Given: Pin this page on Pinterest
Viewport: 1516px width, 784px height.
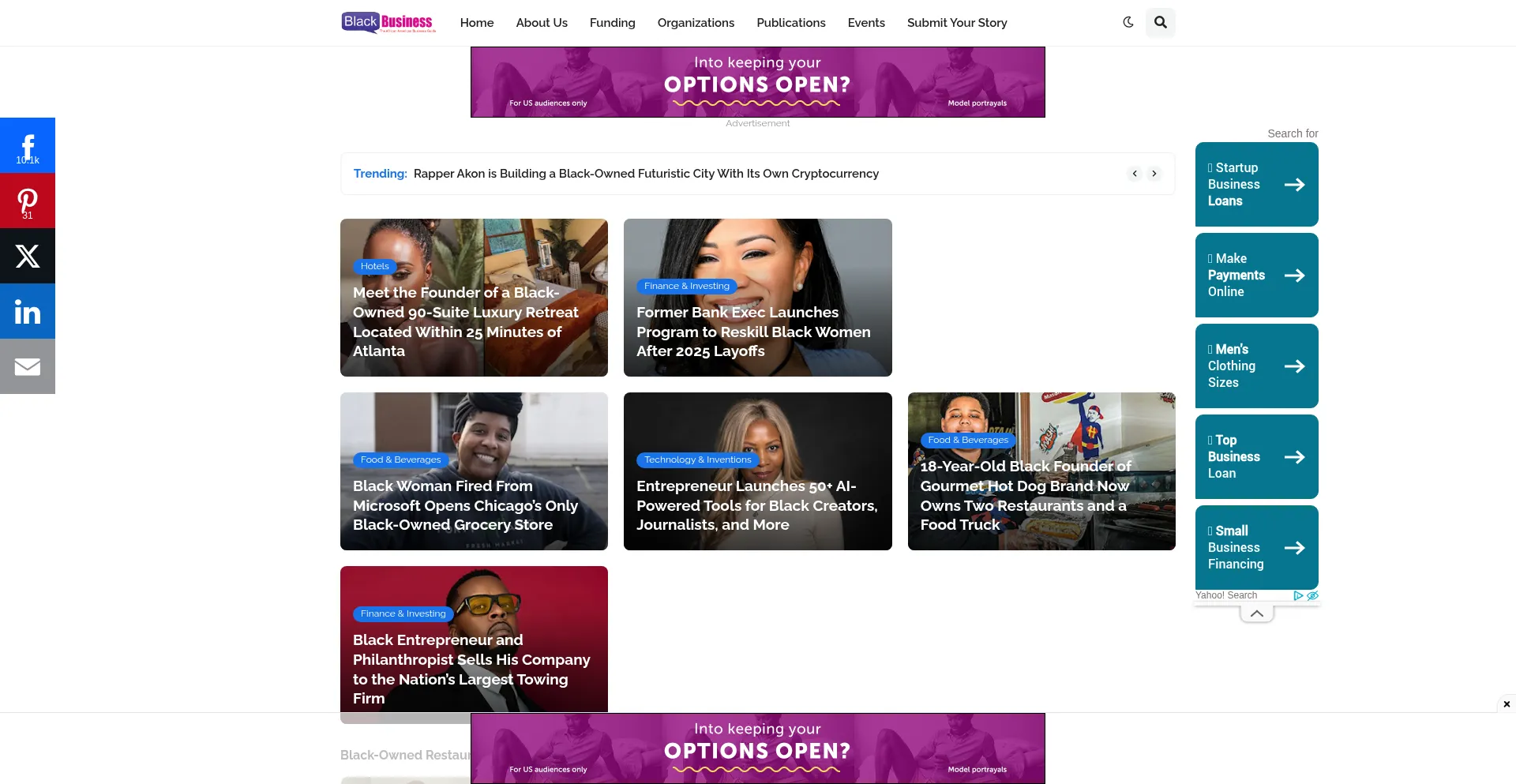Looking at the screenshot, I should tap(28, 201).
